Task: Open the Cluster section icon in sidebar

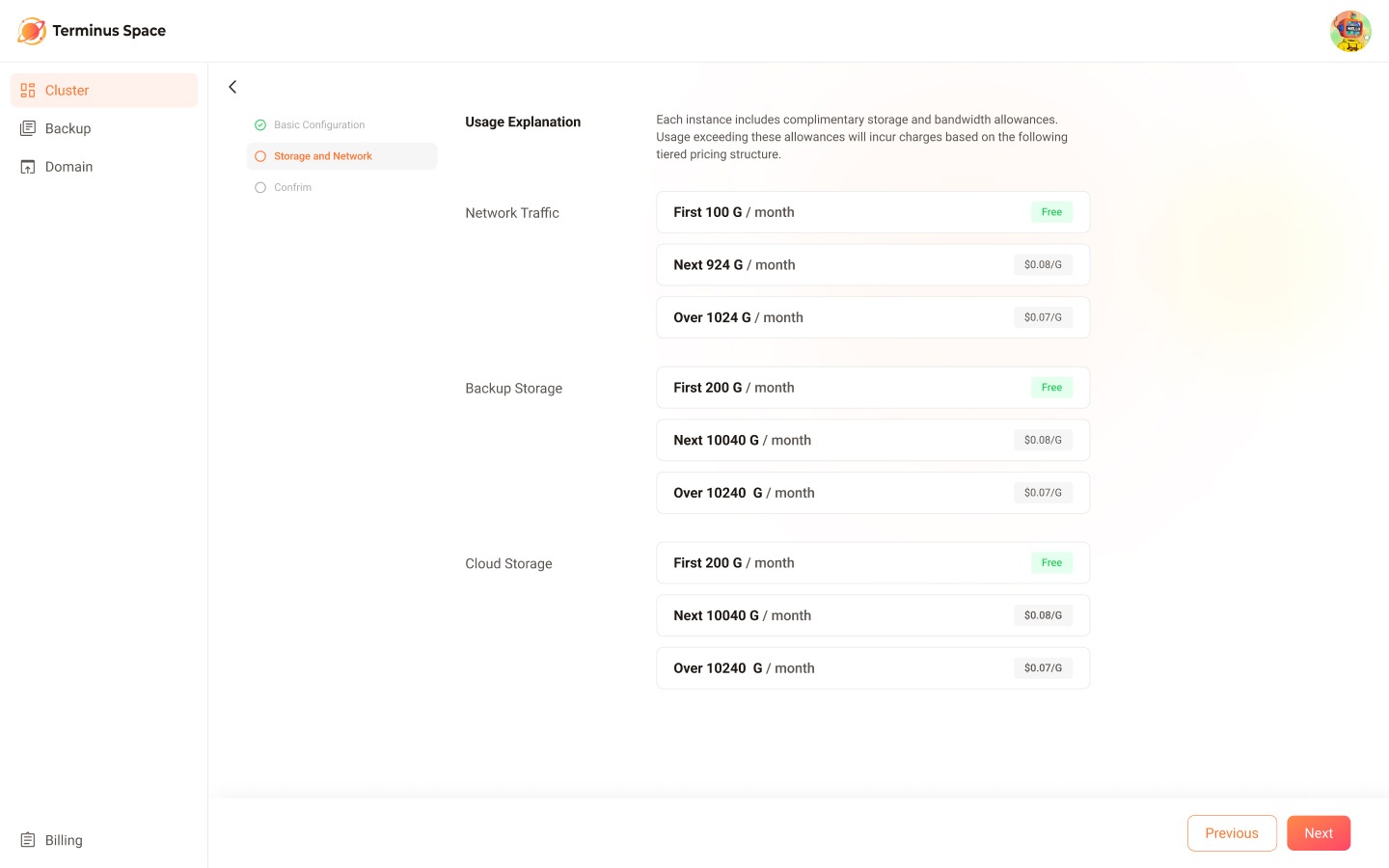Action: coord(28,90)
